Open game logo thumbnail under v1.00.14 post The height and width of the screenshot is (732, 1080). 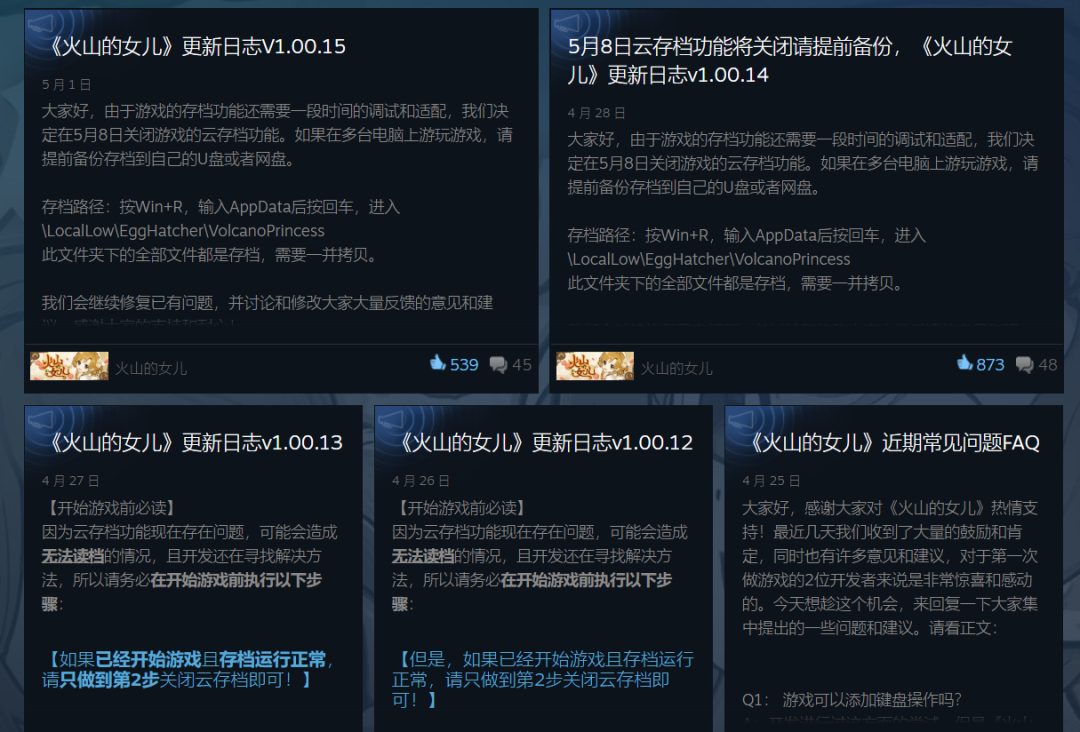point(595,366)
